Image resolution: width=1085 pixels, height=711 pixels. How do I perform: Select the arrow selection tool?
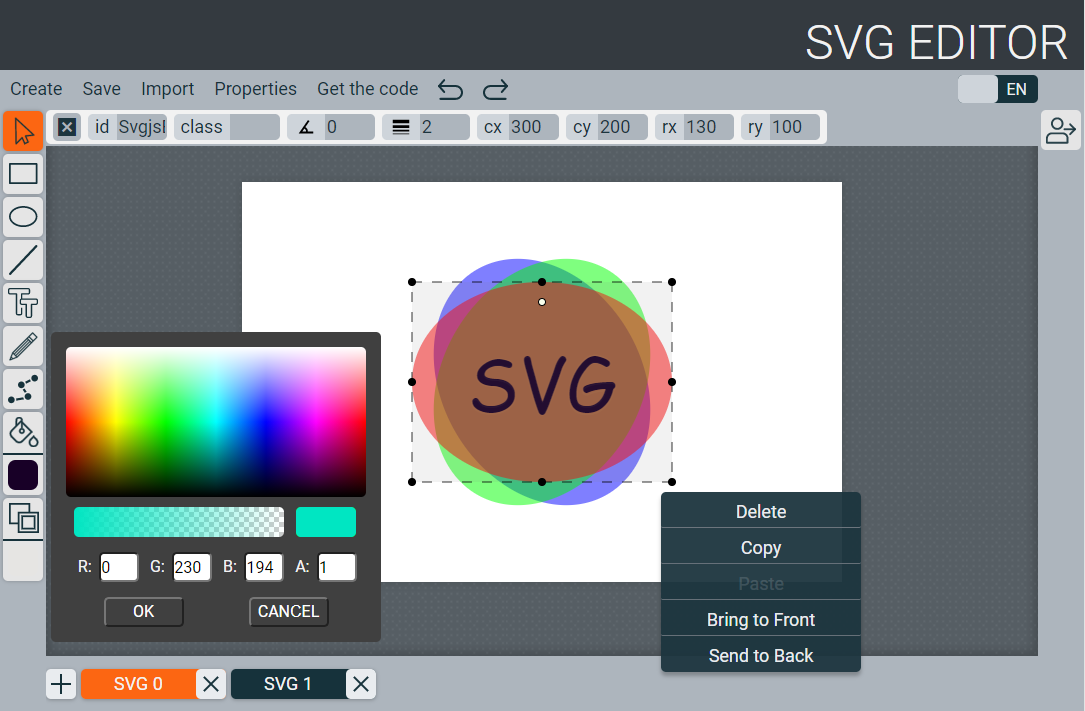coord(22,131)
